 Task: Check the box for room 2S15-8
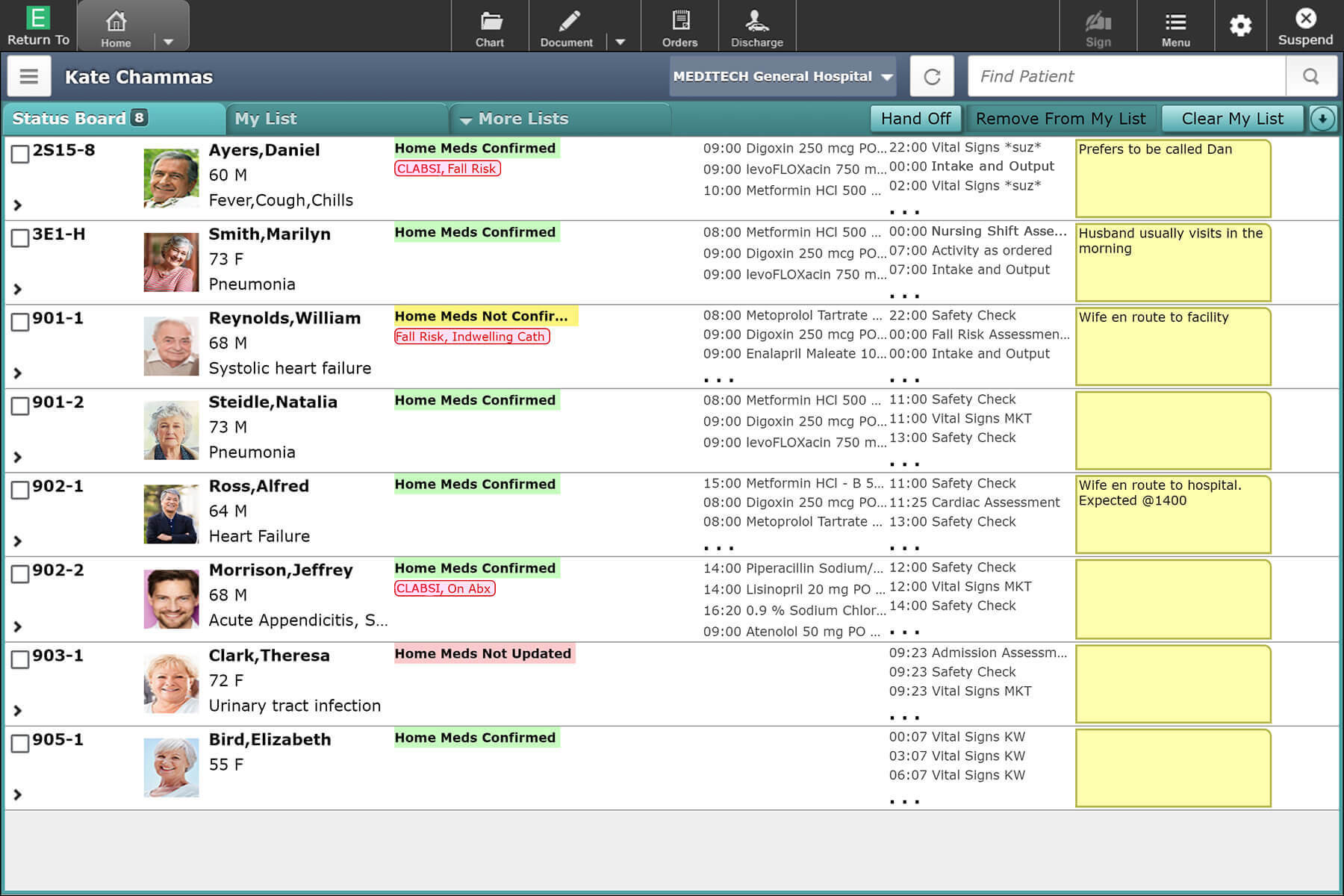pyautogui.click(x=20, y=154)
